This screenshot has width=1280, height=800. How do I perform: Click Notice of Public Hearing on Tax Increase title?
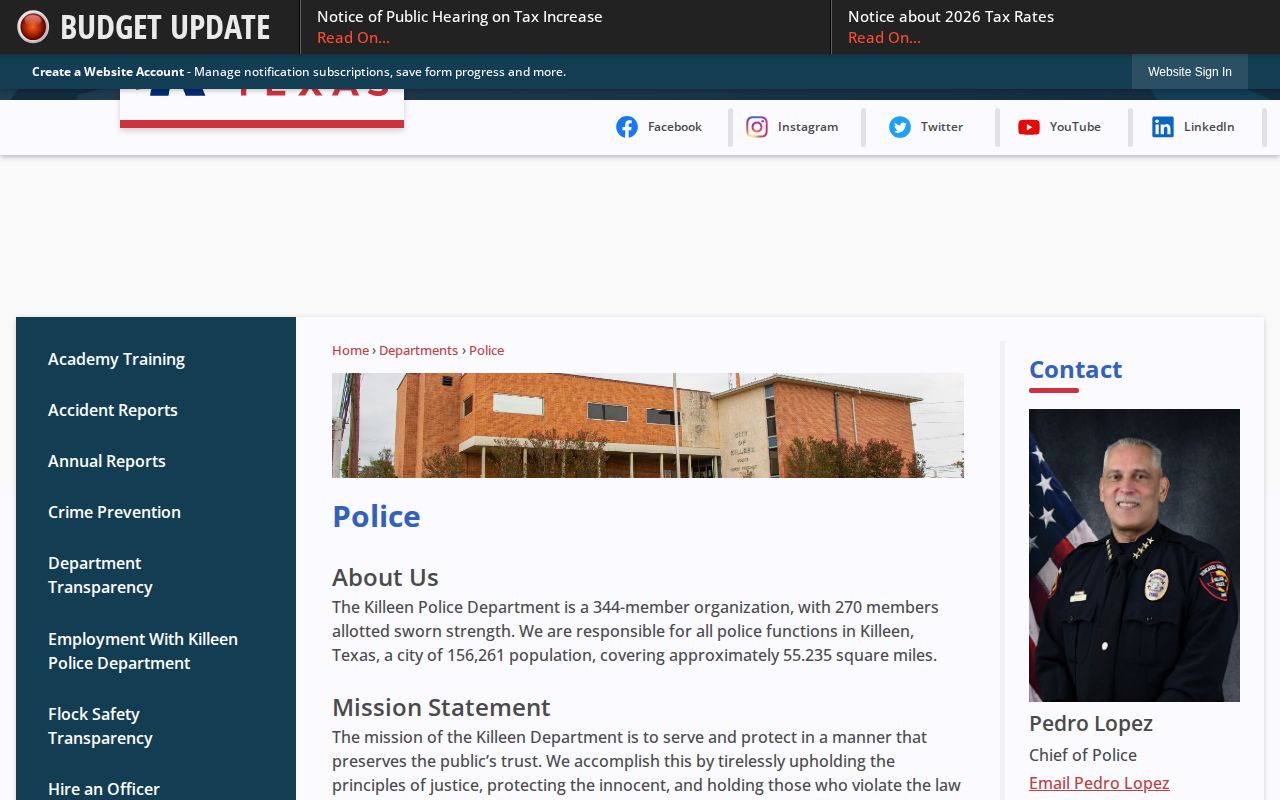460,17
